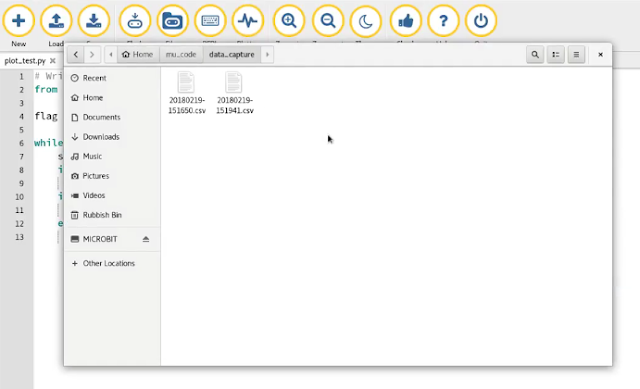Toggle the Plotter waveform icon

248,20
